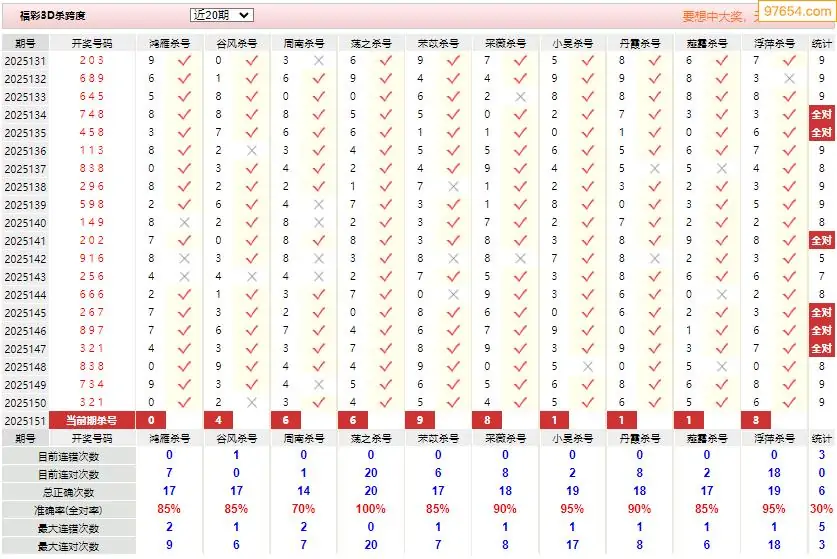
Task: Click 采薇 X mark in row 2025133
Action: [520, 97]
